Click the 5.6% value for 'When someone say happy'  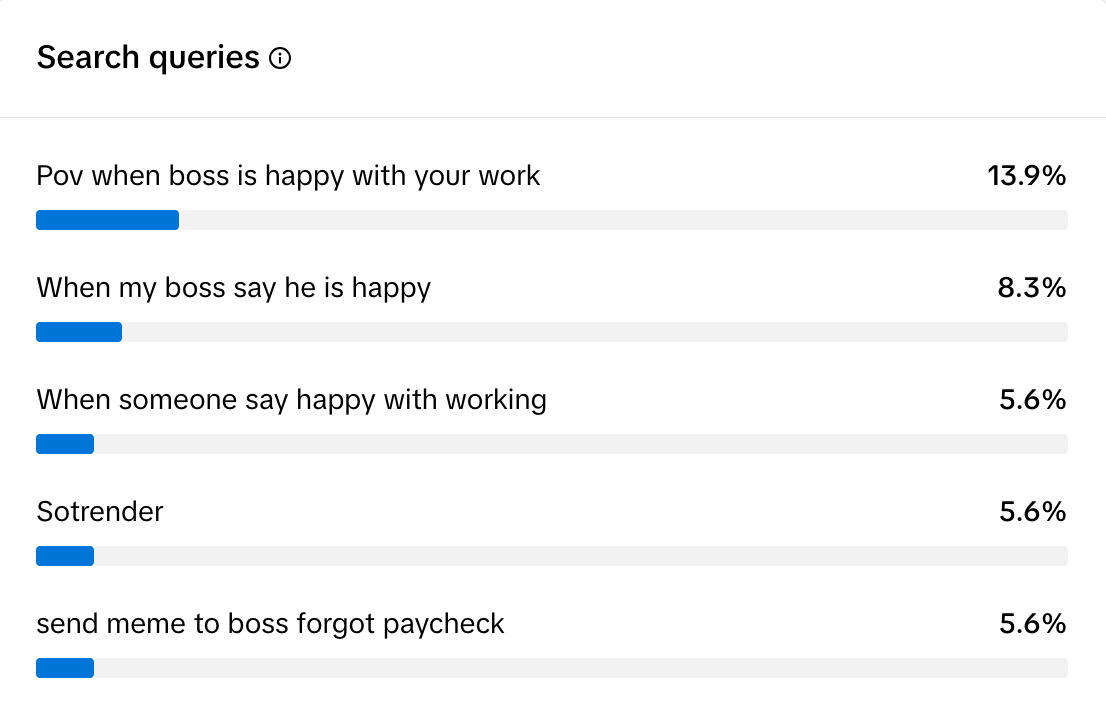pos(1032,400)
